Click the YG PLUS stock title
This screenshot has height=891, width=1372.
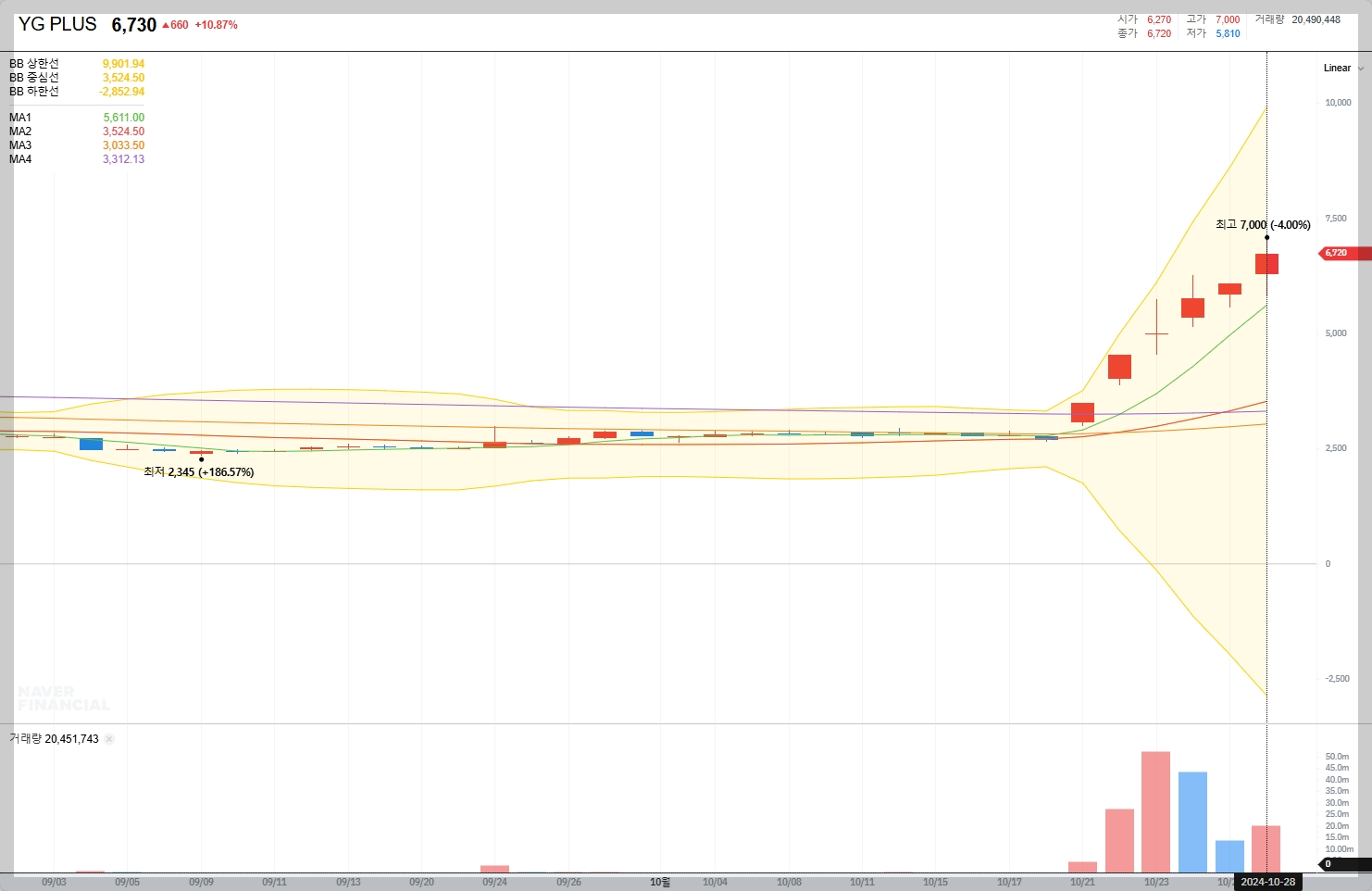pyautogui.click(x=57, y=24)
